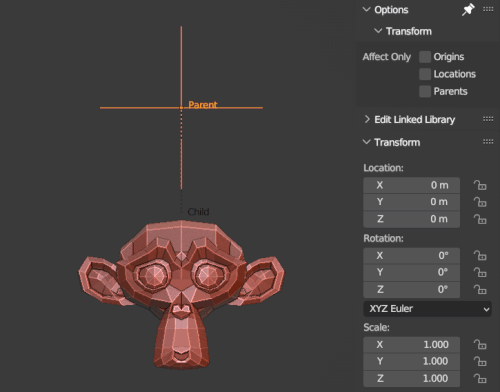Click the Scale Z field
This screenshot has width=500, height=392.
412,378
